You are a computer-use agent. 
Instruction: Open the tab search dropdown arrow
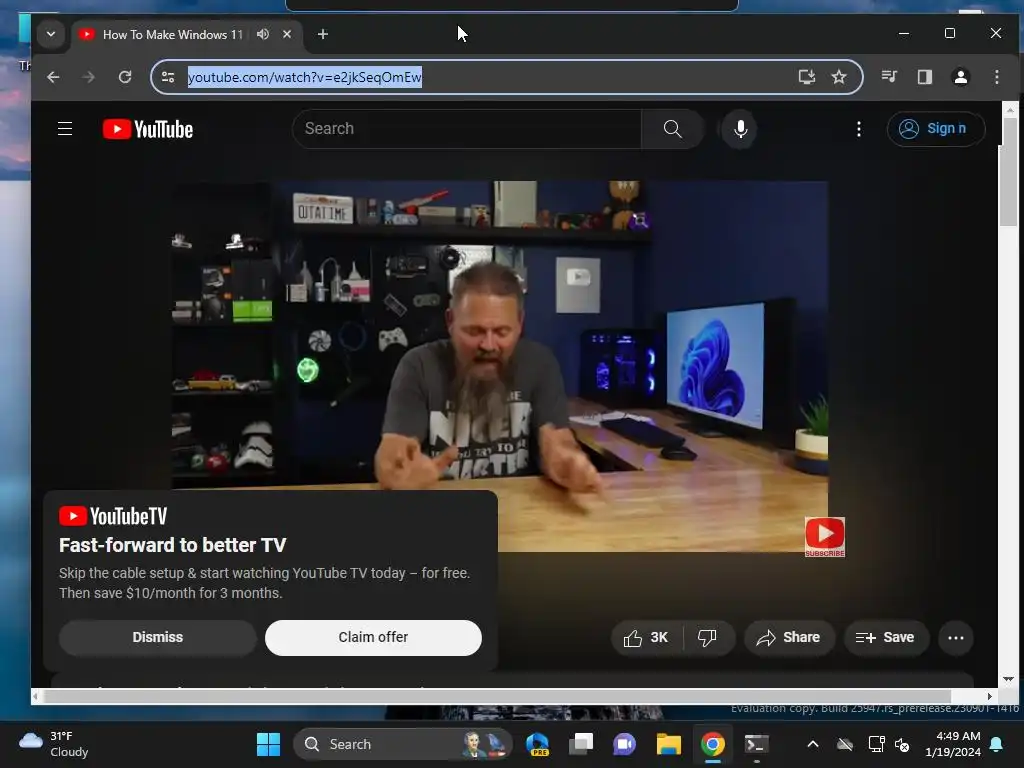click(51, 34)
